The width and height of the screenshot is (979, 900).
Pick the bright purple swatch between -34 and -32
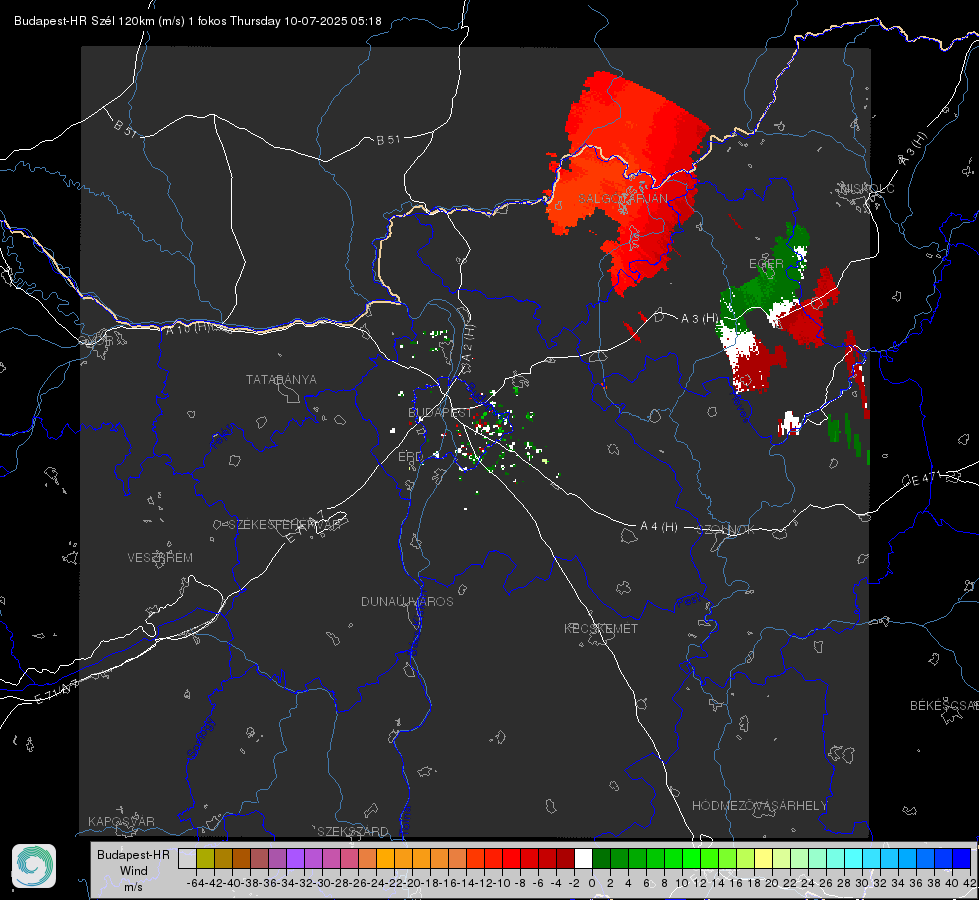(295, 858)
